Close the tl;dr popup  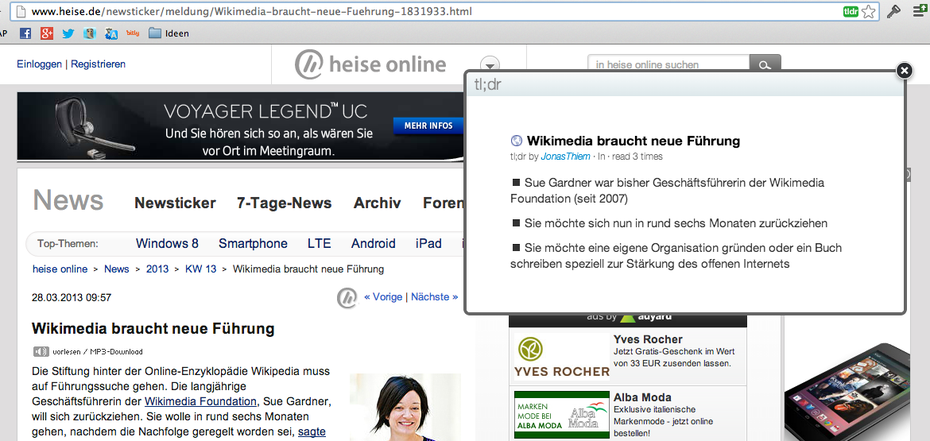click(x=904, y=71)
